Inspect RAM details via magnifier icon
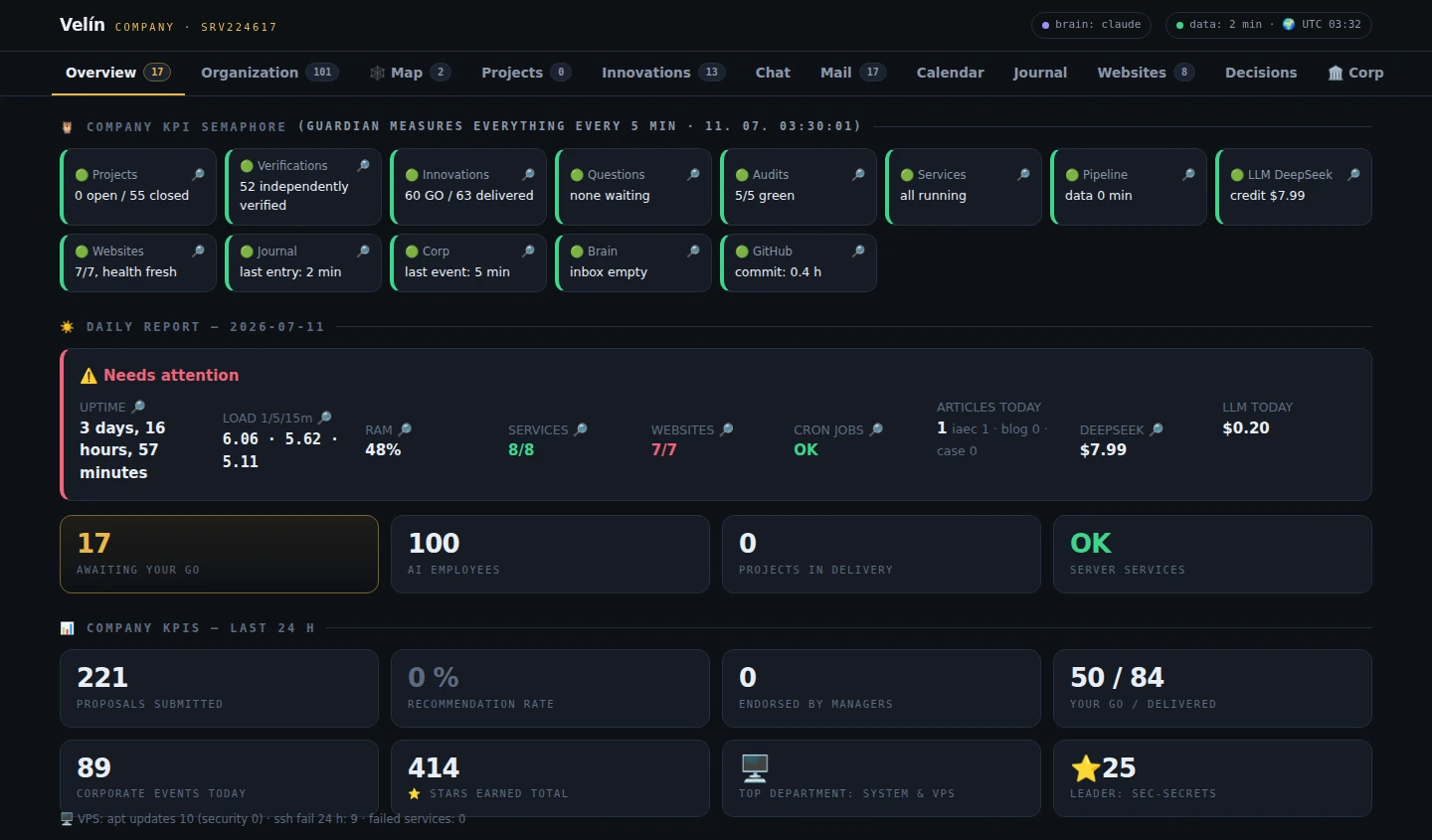The width and height of the screenshot is (1432, 840). (405, 429)
